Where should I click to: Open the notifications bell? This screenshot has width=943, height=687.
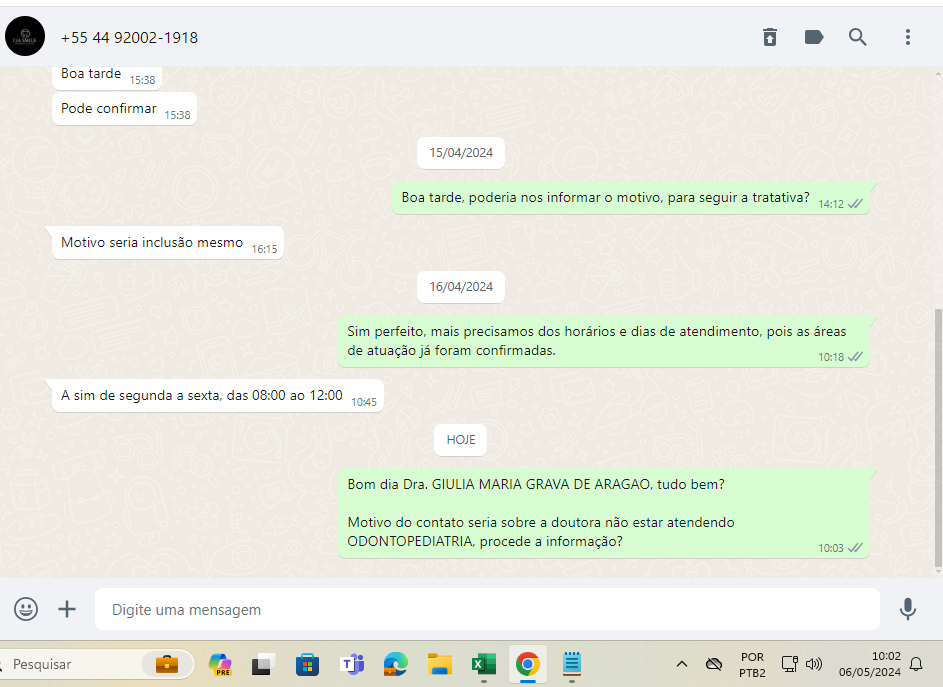tap(916, 664)
